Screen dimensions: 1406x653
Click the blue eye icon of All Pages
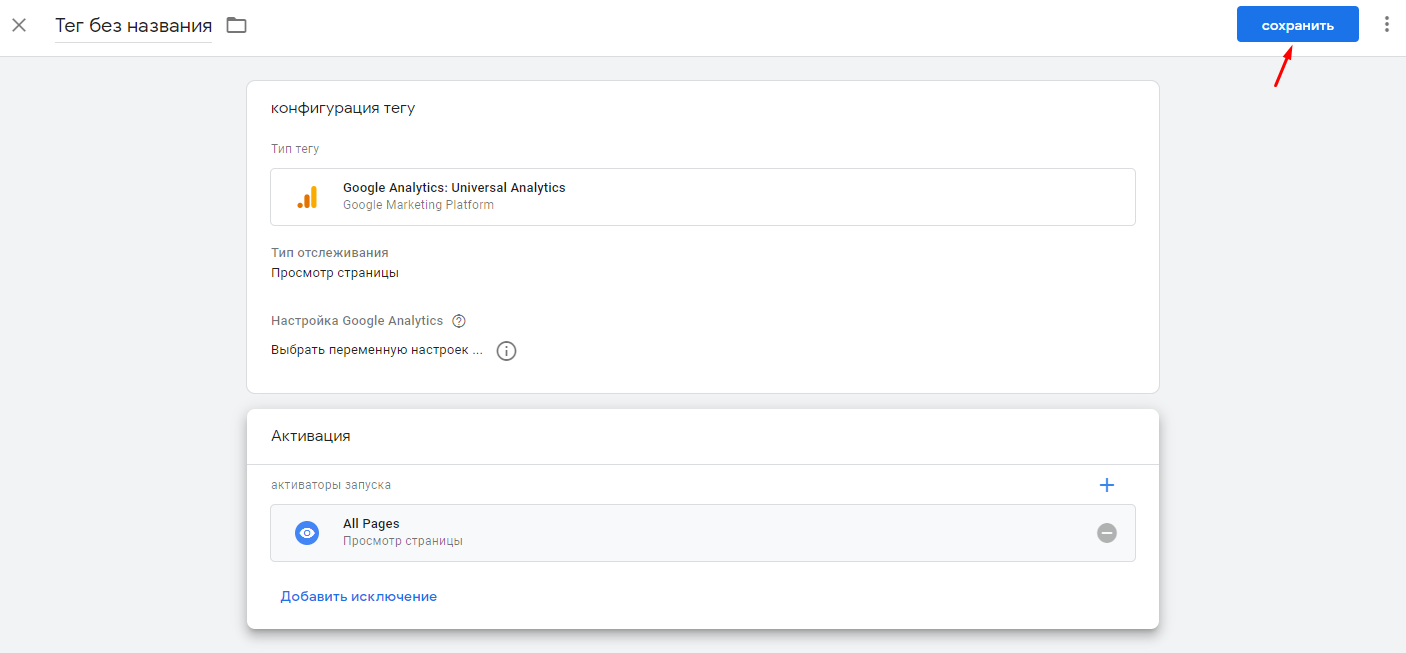point(307,533)
